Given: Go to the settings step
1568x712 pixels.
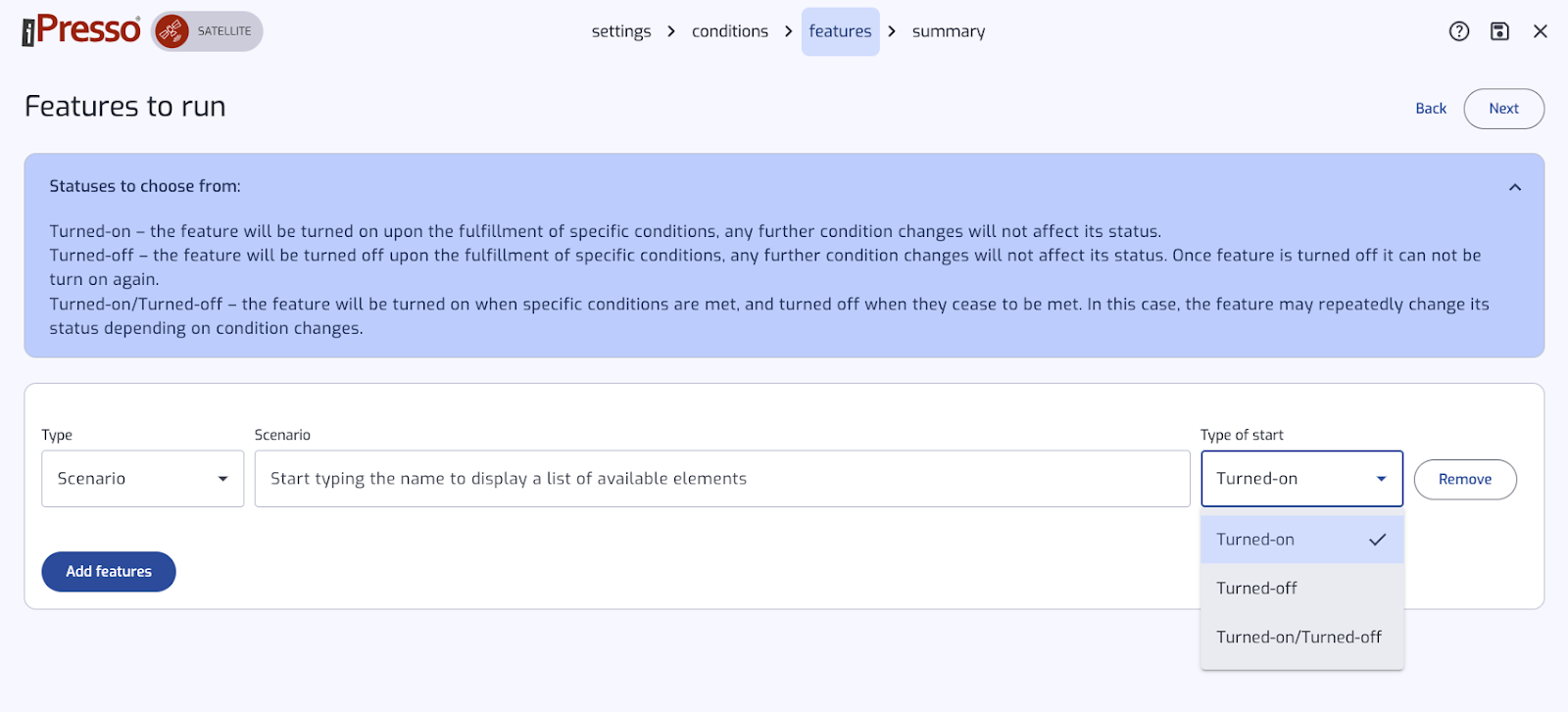Looking at the screenshot, I should [621, 31].
